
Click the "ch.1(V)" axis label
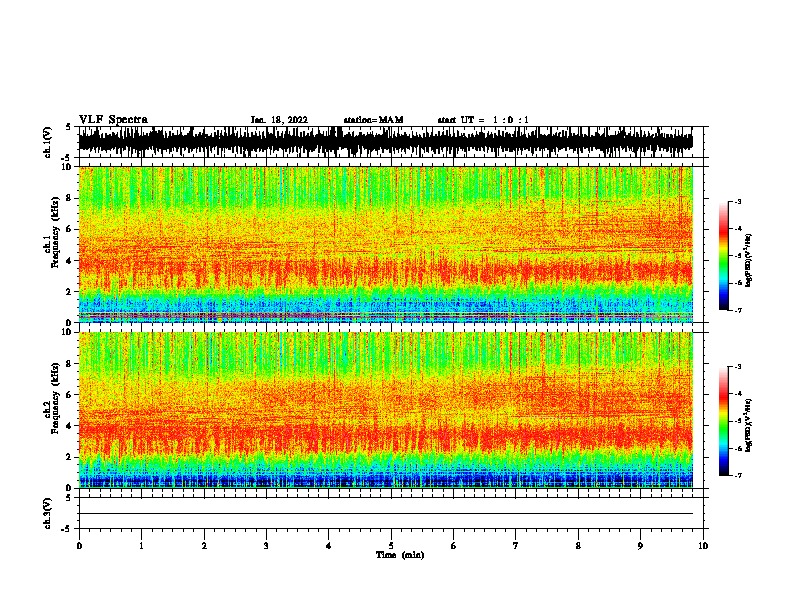(48, 142)
